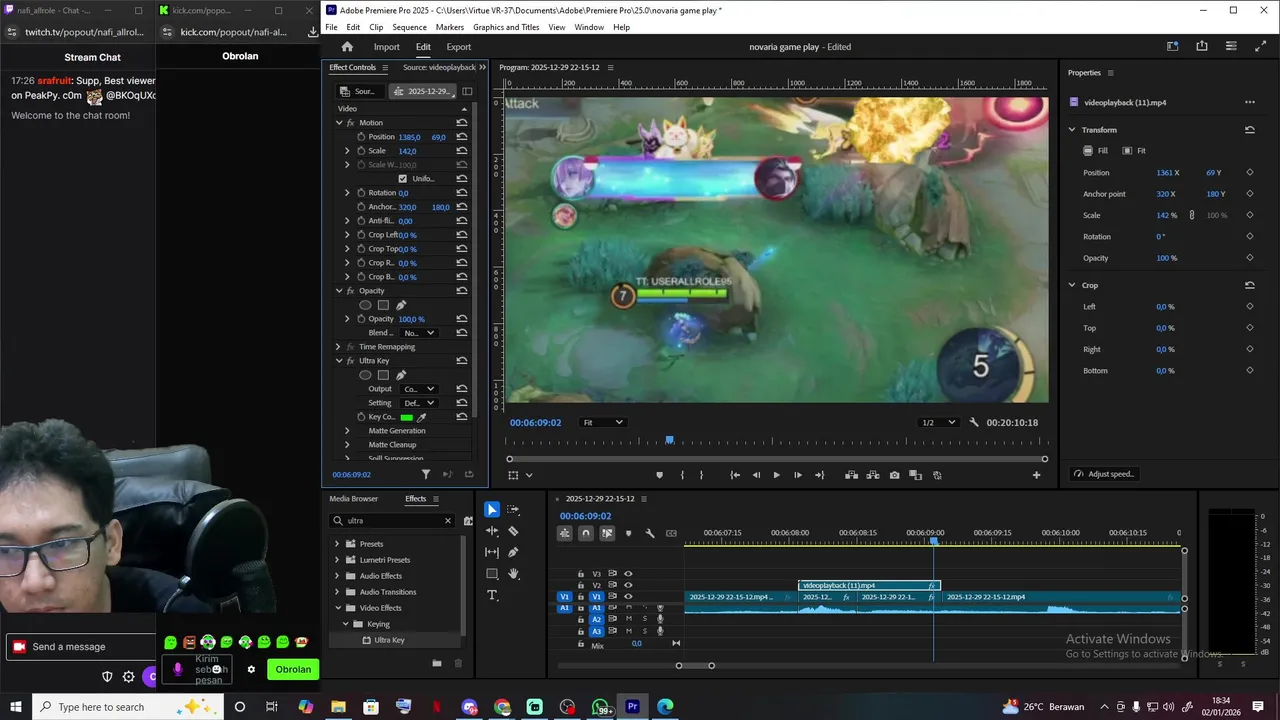The image size is (1280, 720).
Task: Reset the Transform section in Properties panel
Action: (x=1249, y=130)
